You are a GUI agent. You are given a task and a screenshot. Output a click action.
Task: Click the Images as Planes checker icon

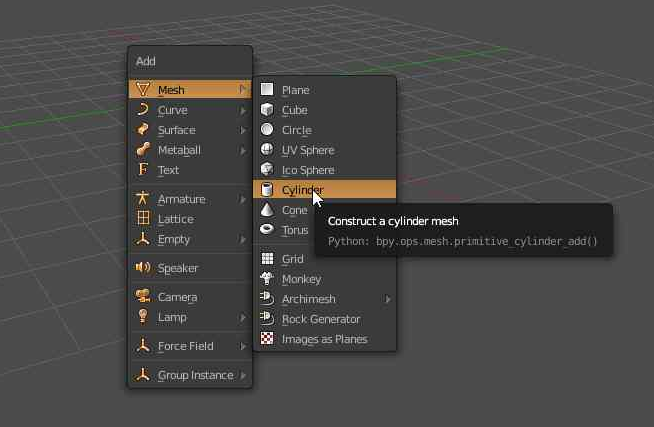[267, 338]
